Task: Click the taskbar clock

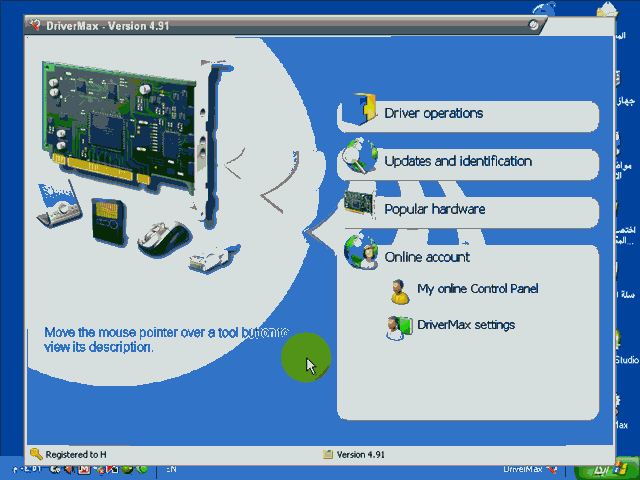Action: 27,469
